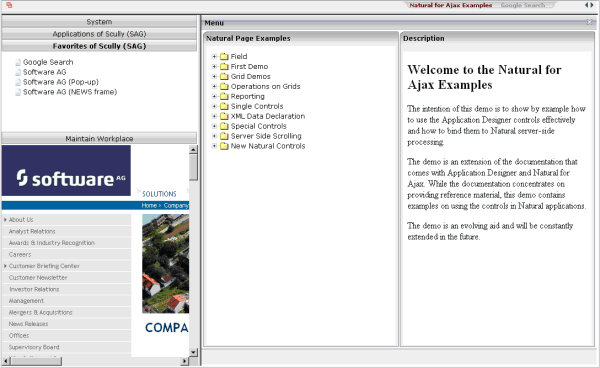
Task: Expand the Special Controls tree node
Action: [214, 126]
